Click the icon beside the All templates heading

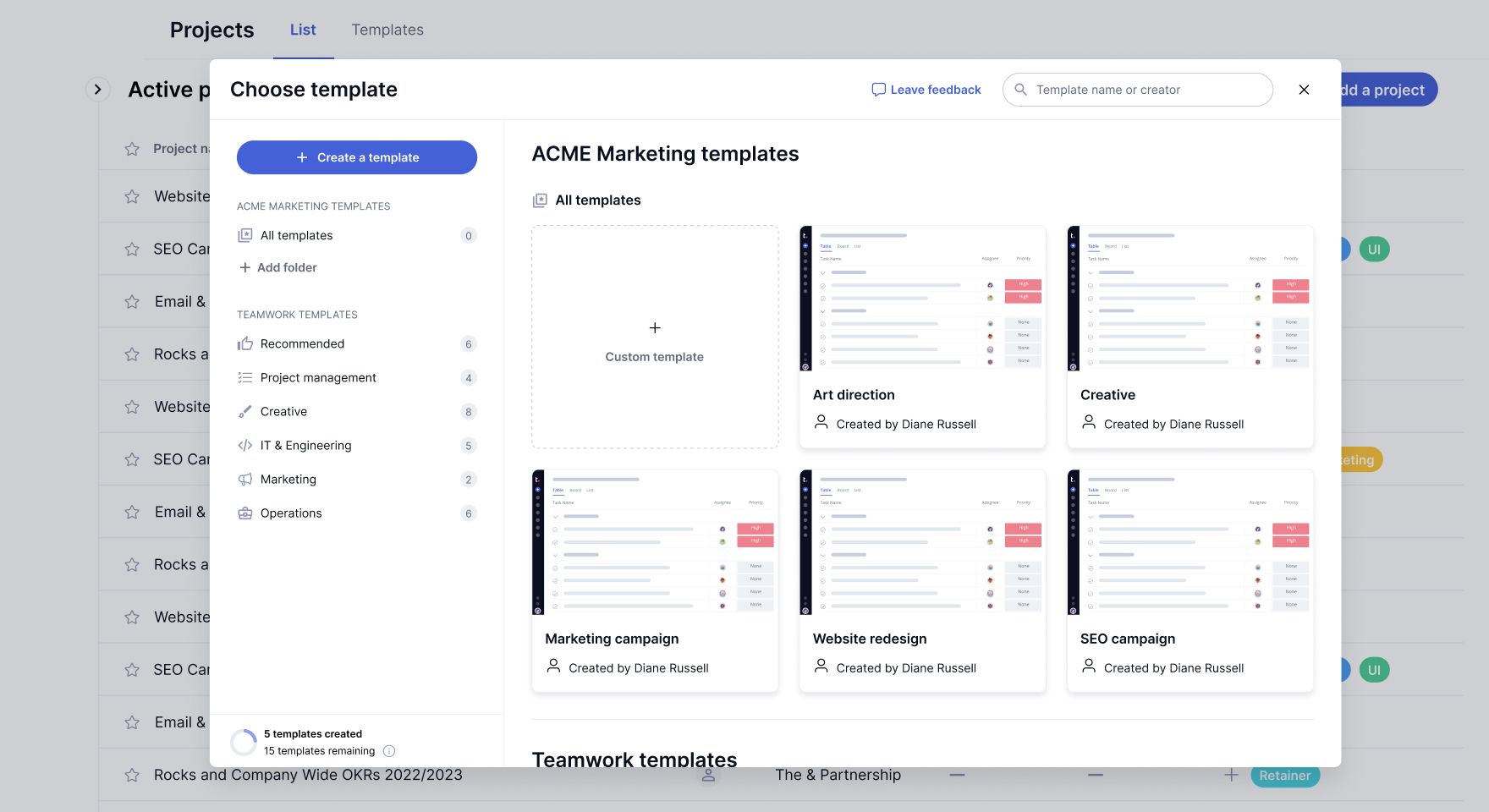coord(540,200)
